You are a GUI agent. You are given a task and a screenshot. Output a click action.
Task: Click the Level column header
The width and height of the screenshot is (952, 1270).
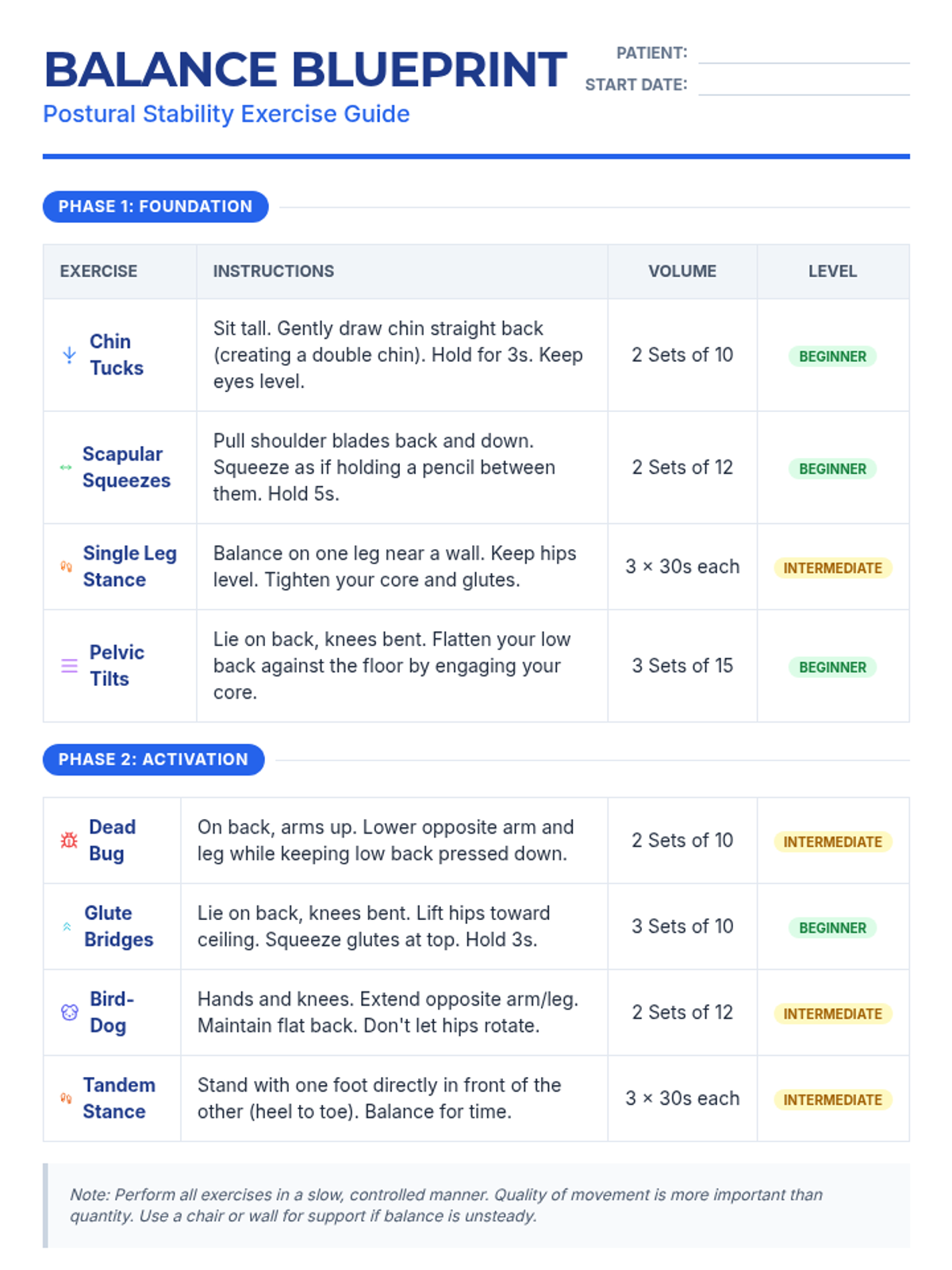pos(832,271)
